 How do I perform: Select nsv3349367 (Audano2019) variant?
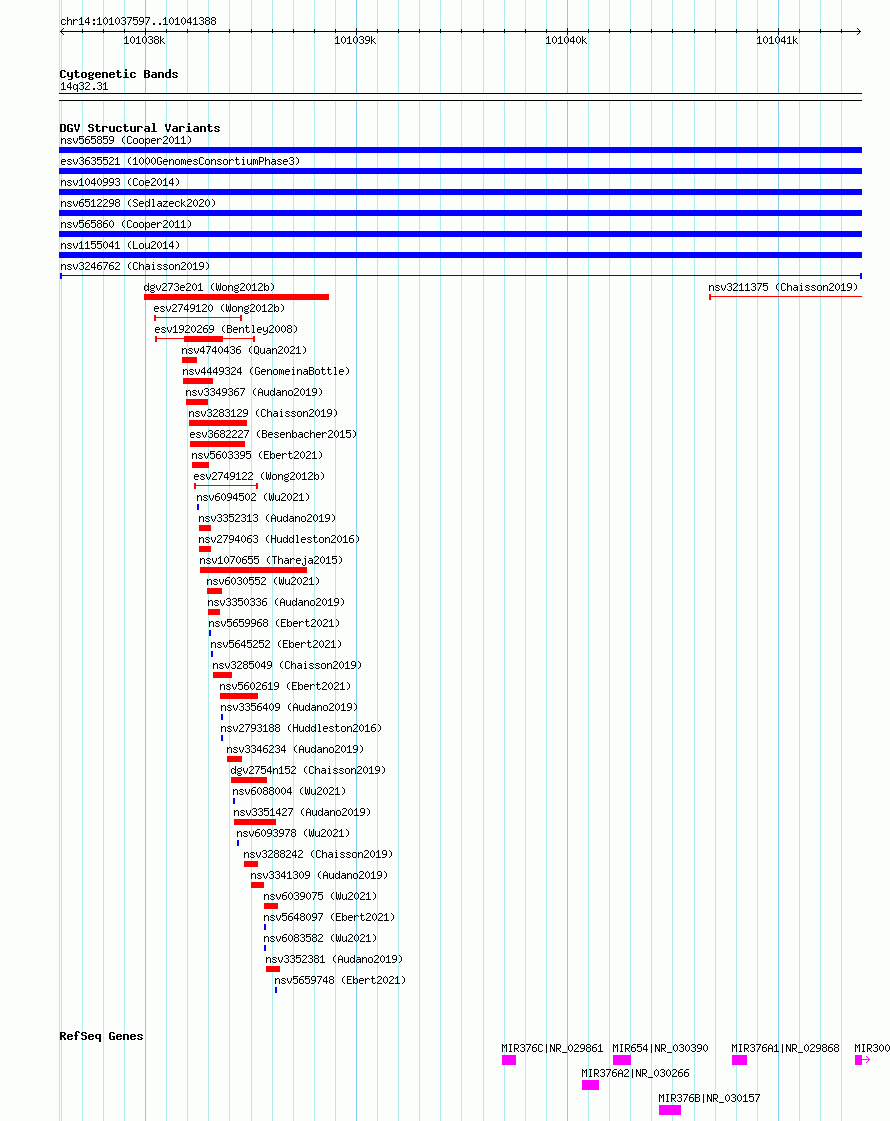tap(254, 392)
